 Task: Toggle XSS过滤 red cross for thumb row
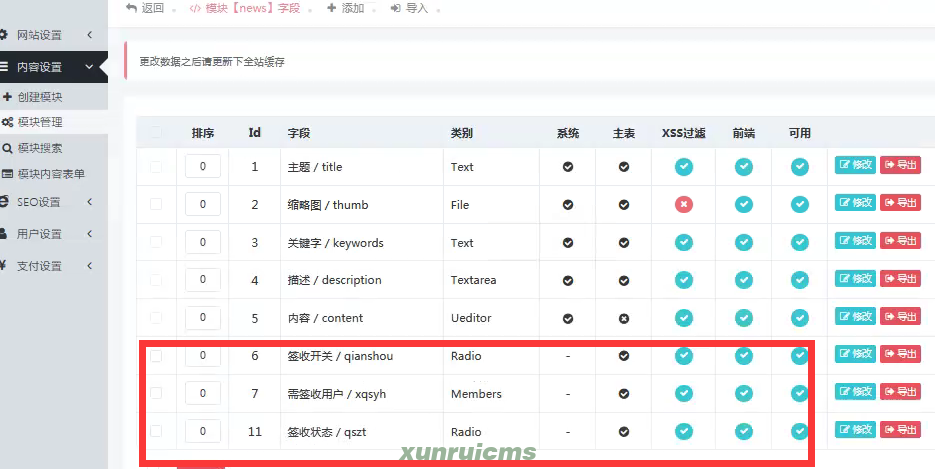point(684,204)
